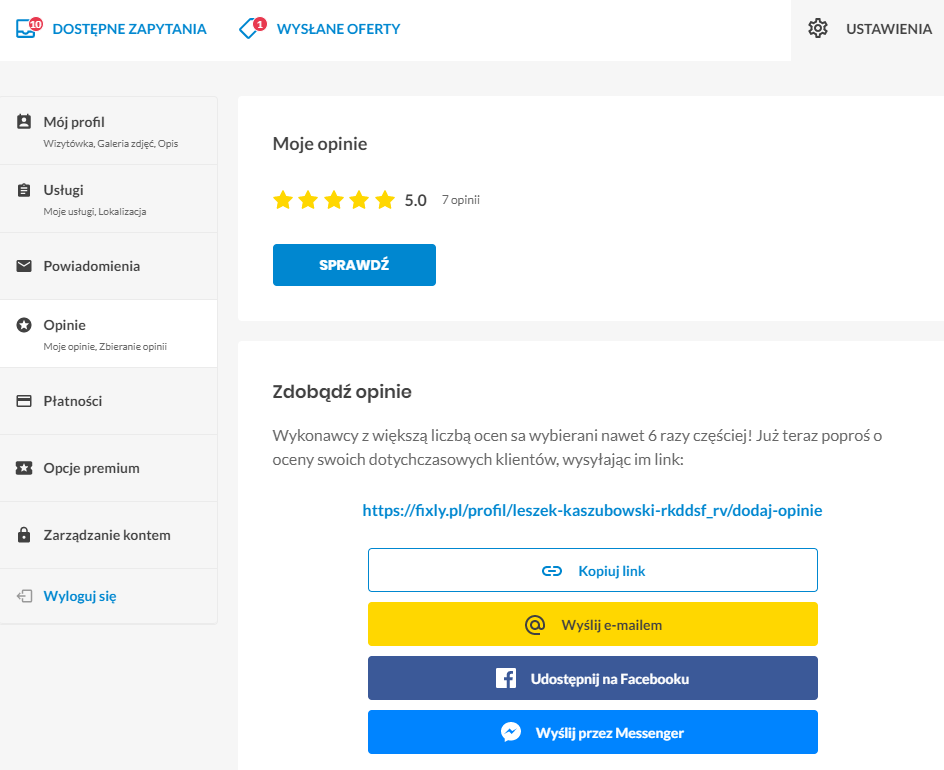Go to Usługi section
This screenshot has width=944, height=770.
coord(108,199)
